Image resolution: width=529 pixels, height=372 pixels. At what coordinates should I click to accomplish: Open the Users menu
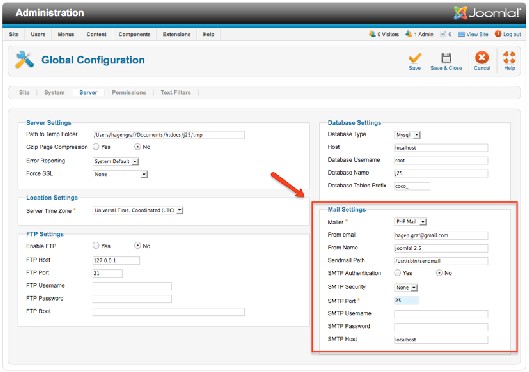pyautogui.click(x=38, y=34)
